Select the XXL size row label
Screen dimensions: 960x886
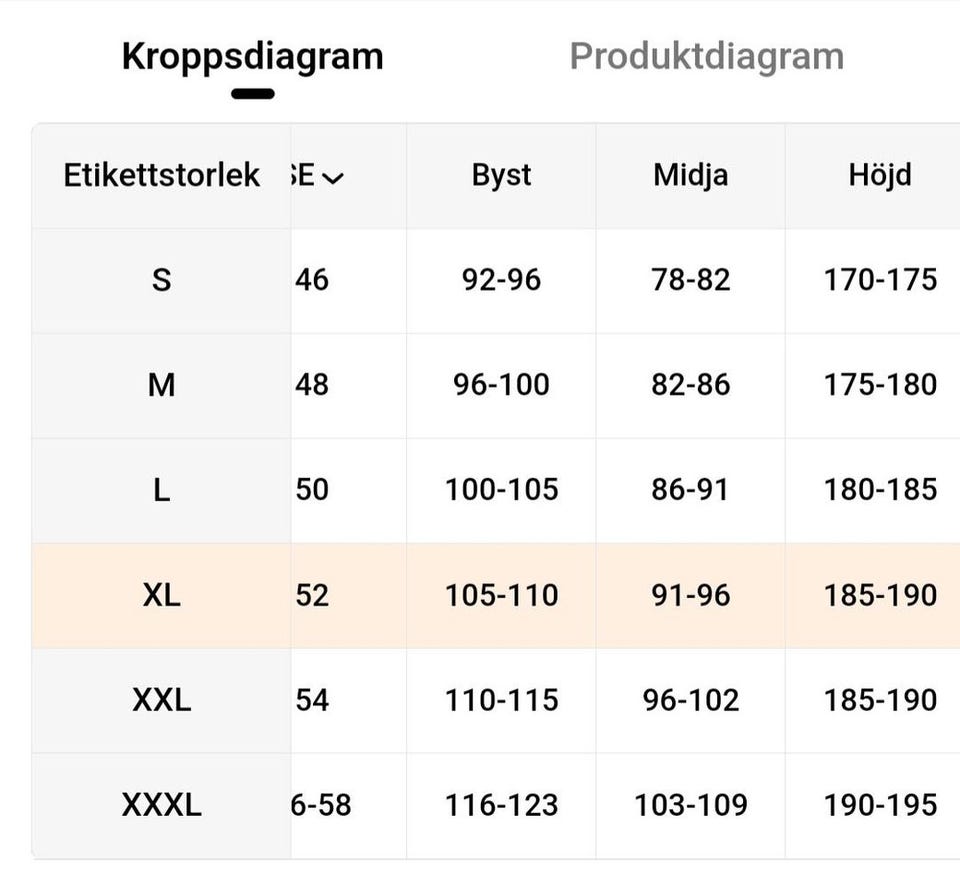click(x=162, y=700)
